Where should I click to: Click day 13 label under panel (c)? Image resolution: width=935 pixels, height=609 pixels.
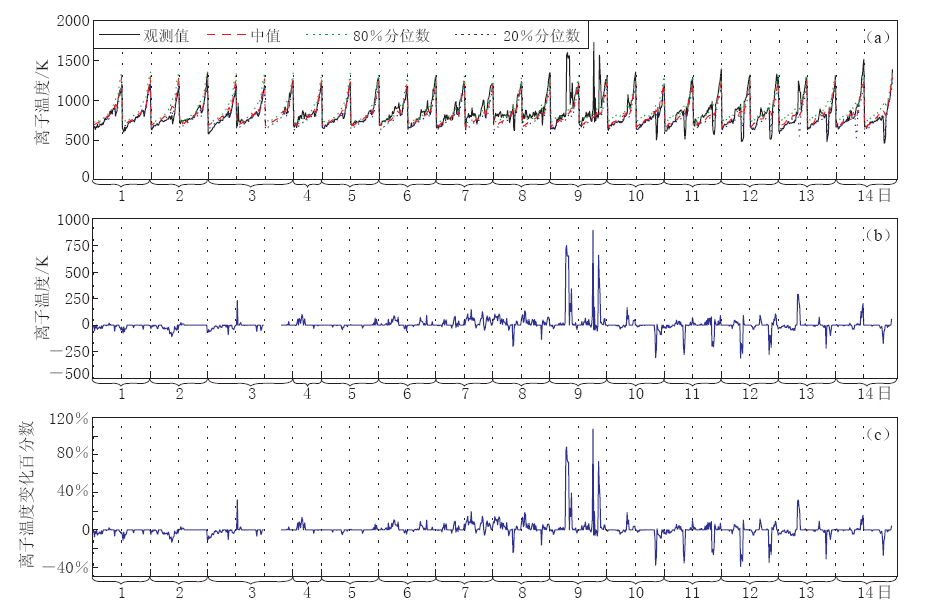point(806,592)
